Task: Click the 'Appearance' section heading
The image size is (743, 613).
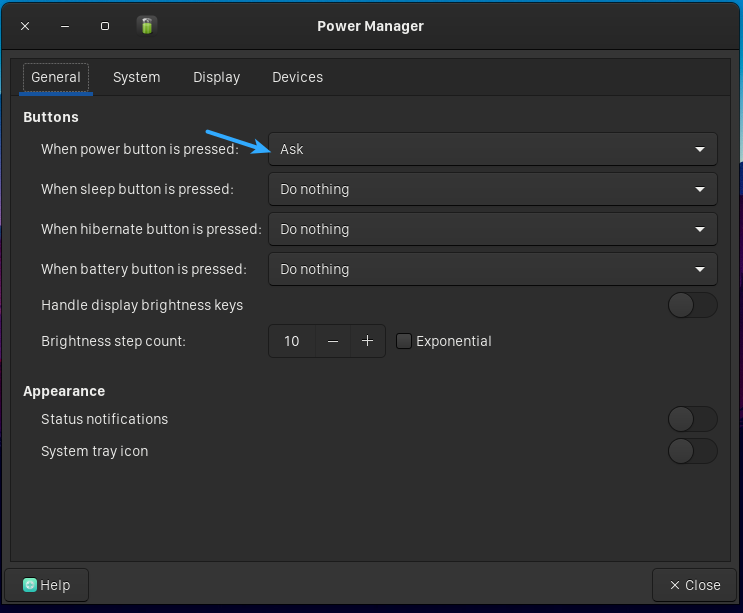Action: point(64,391)
